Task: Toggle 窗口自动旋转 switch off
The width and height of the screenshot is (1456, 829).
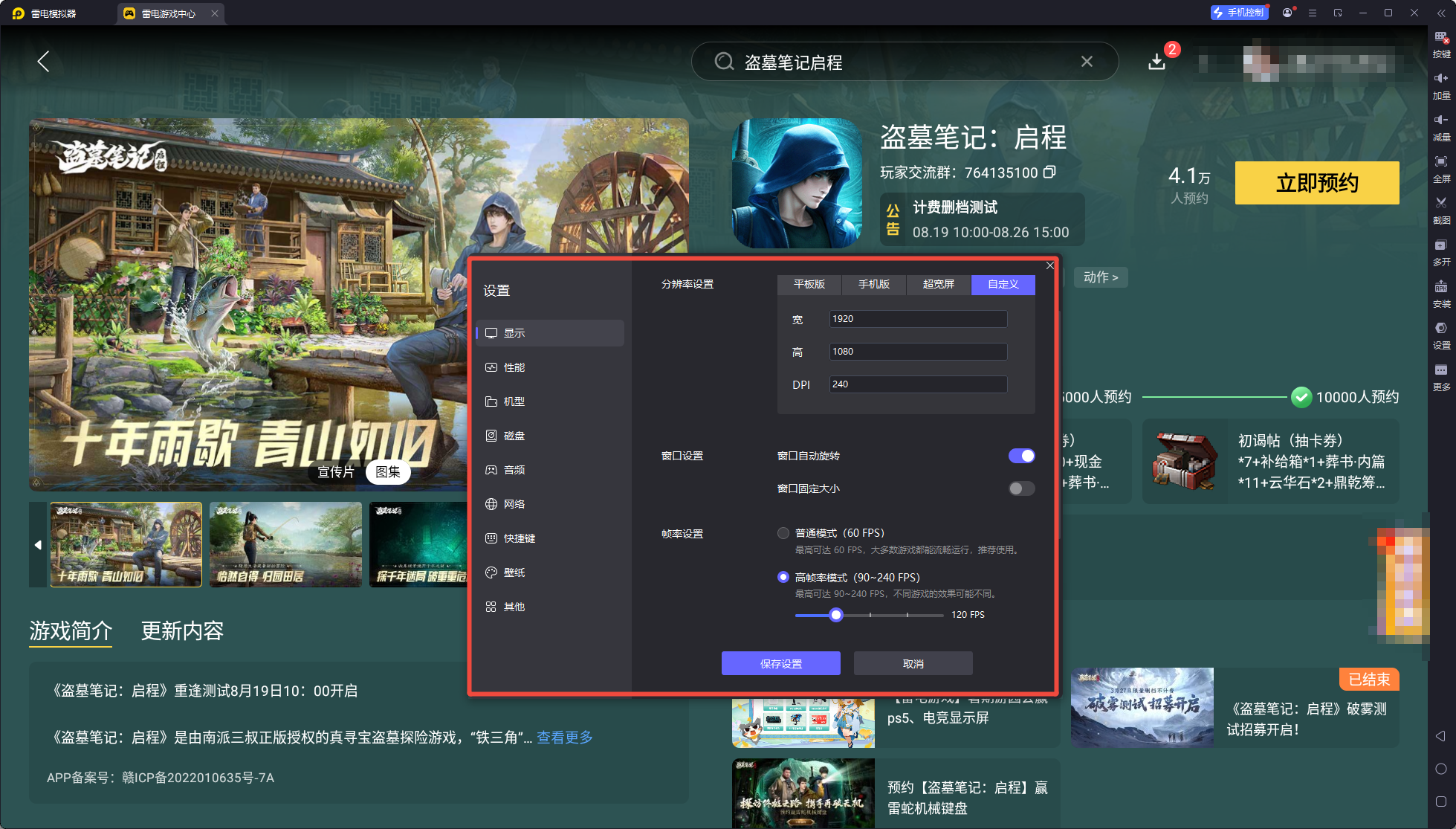Action: (x=1021, y=456)
